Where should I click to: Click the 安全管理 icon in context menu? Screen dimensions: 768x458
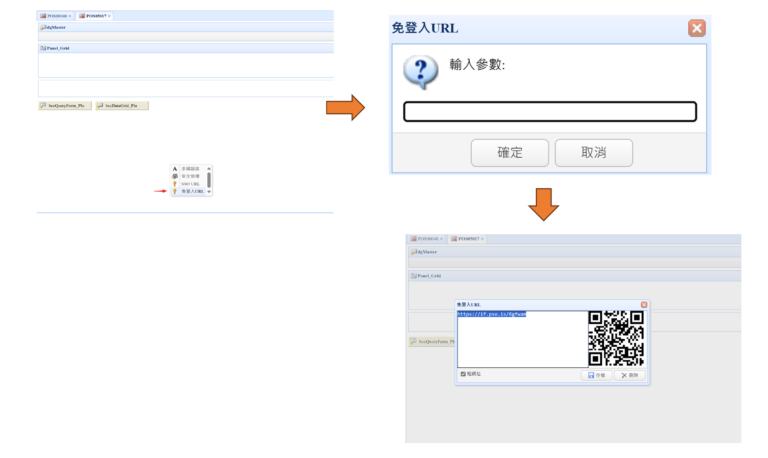click(x=175, y=176)
